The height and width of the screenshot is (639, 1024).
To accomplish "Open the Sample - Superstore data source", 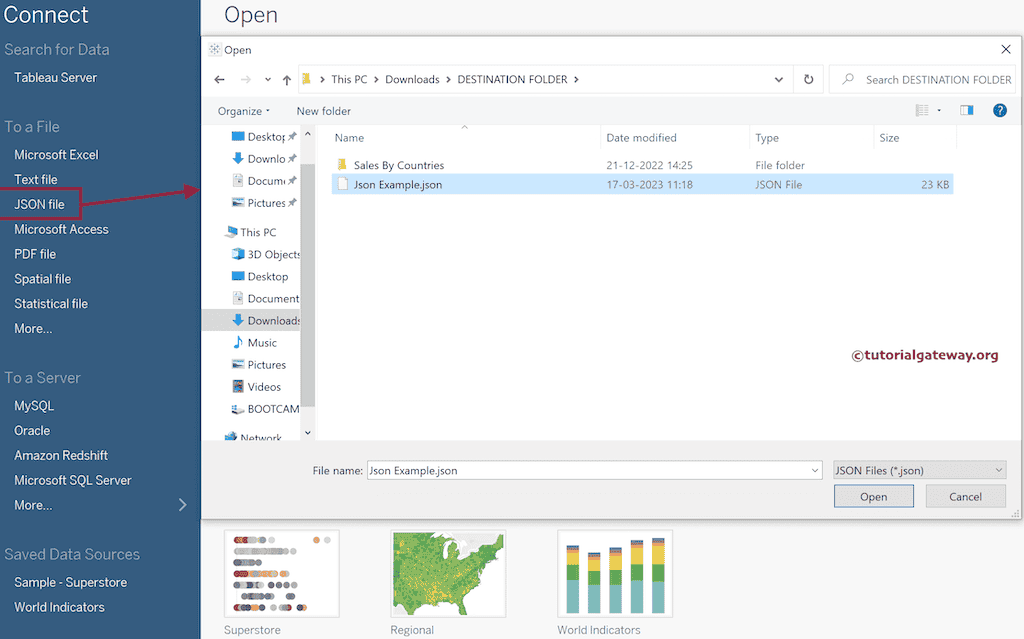I will pos(71,582).
